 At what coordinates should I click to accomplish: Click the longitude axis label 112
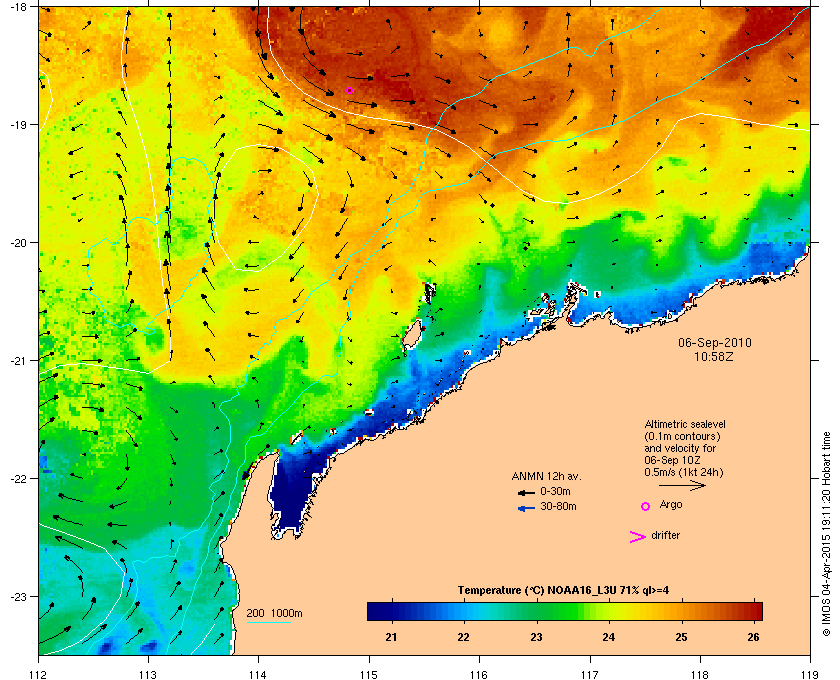(39, 675)
